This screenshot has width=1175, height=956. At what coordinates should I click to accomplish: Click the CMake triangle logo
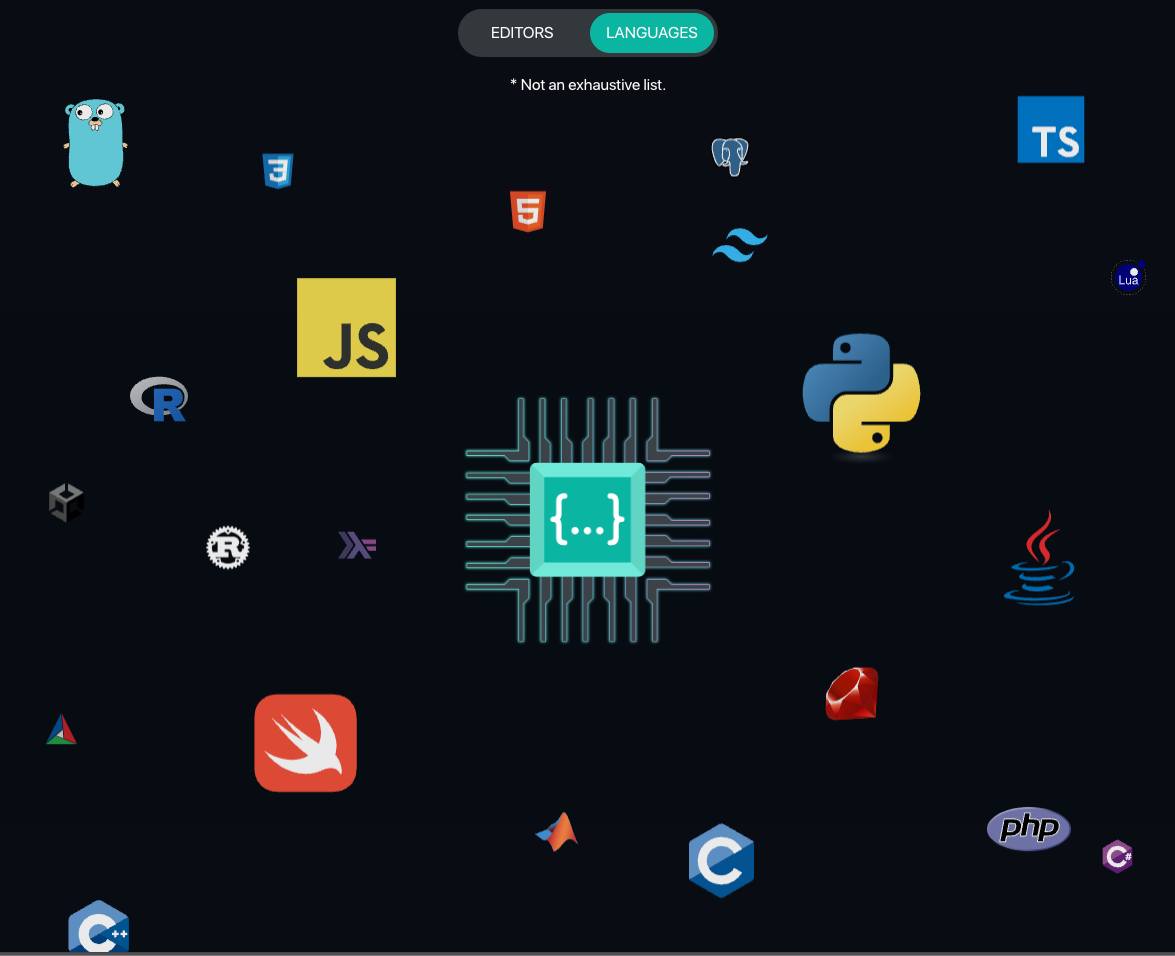coord(61,730)
